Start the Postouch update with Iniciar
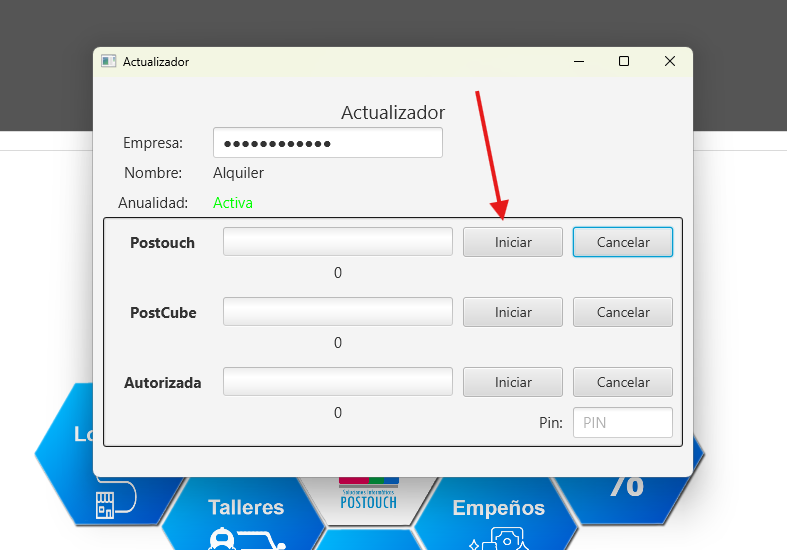Screen dimensions: 787x550 tap(512, 242)
